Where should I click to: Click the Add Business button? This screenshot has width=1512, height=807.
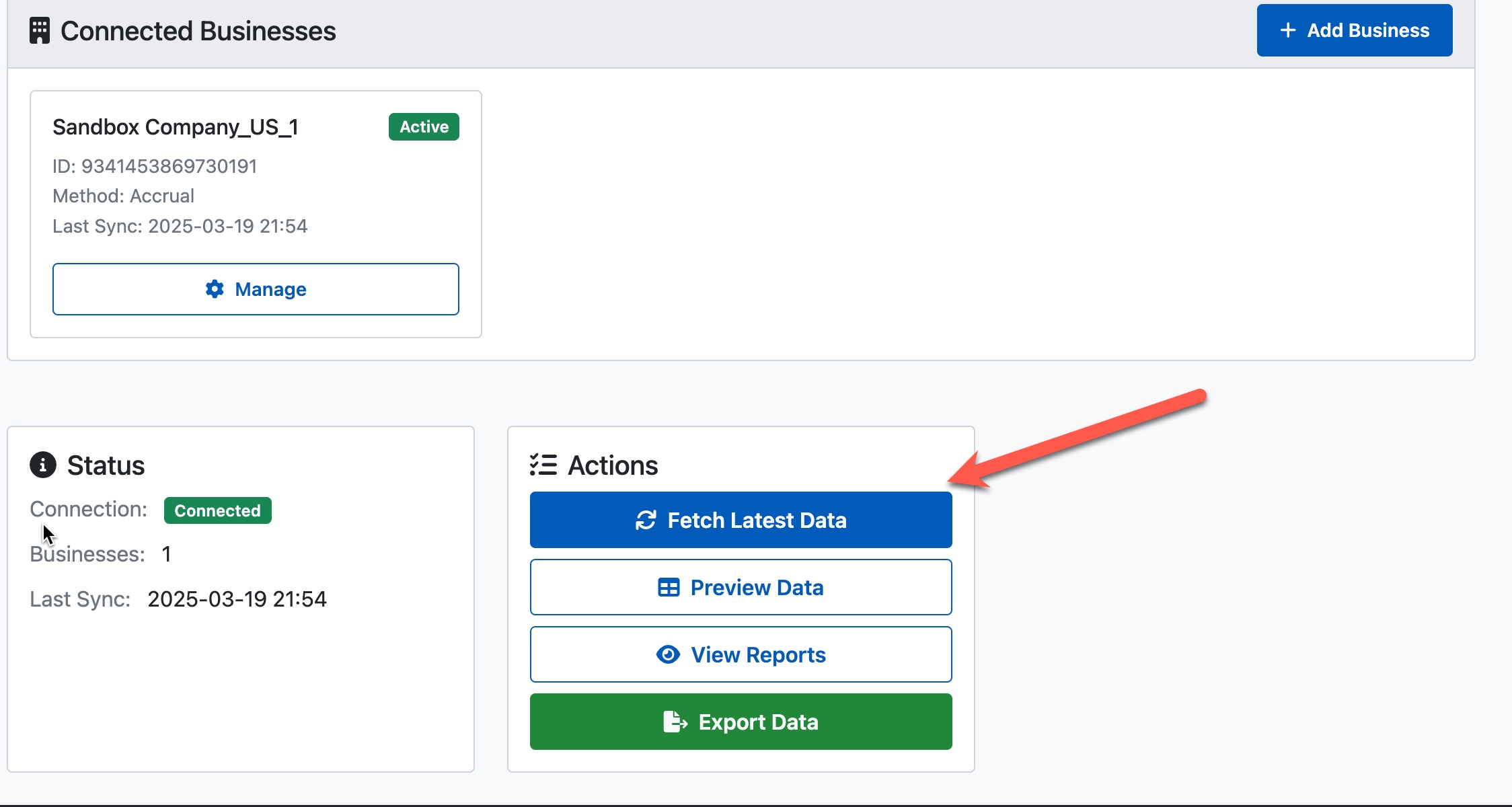(1354, 30)
